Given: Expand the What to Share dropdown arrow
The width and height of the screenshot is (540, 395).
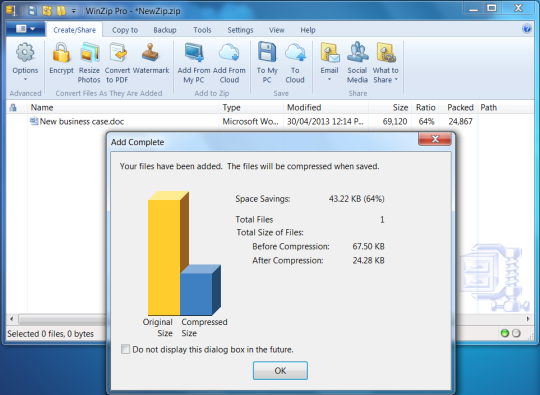Looking at the screenshot, I should 396,80.
